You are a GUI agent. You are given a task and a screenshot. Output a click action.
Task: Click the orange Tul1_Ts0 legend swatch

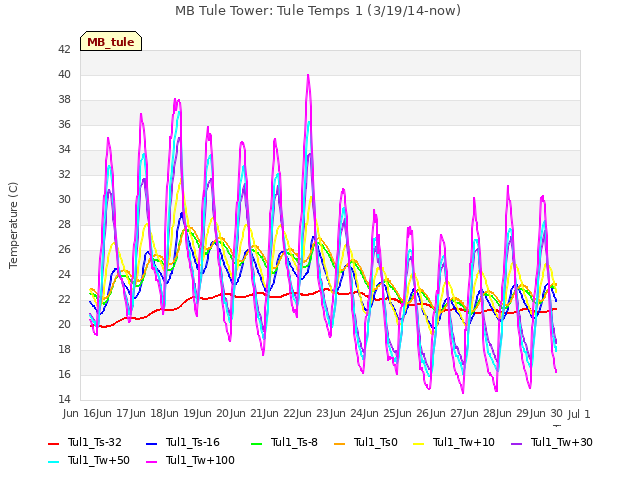tap(340, 443)
